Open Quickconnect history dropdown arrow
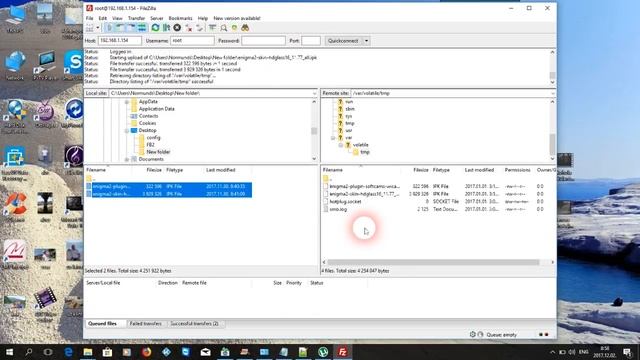 366,41
